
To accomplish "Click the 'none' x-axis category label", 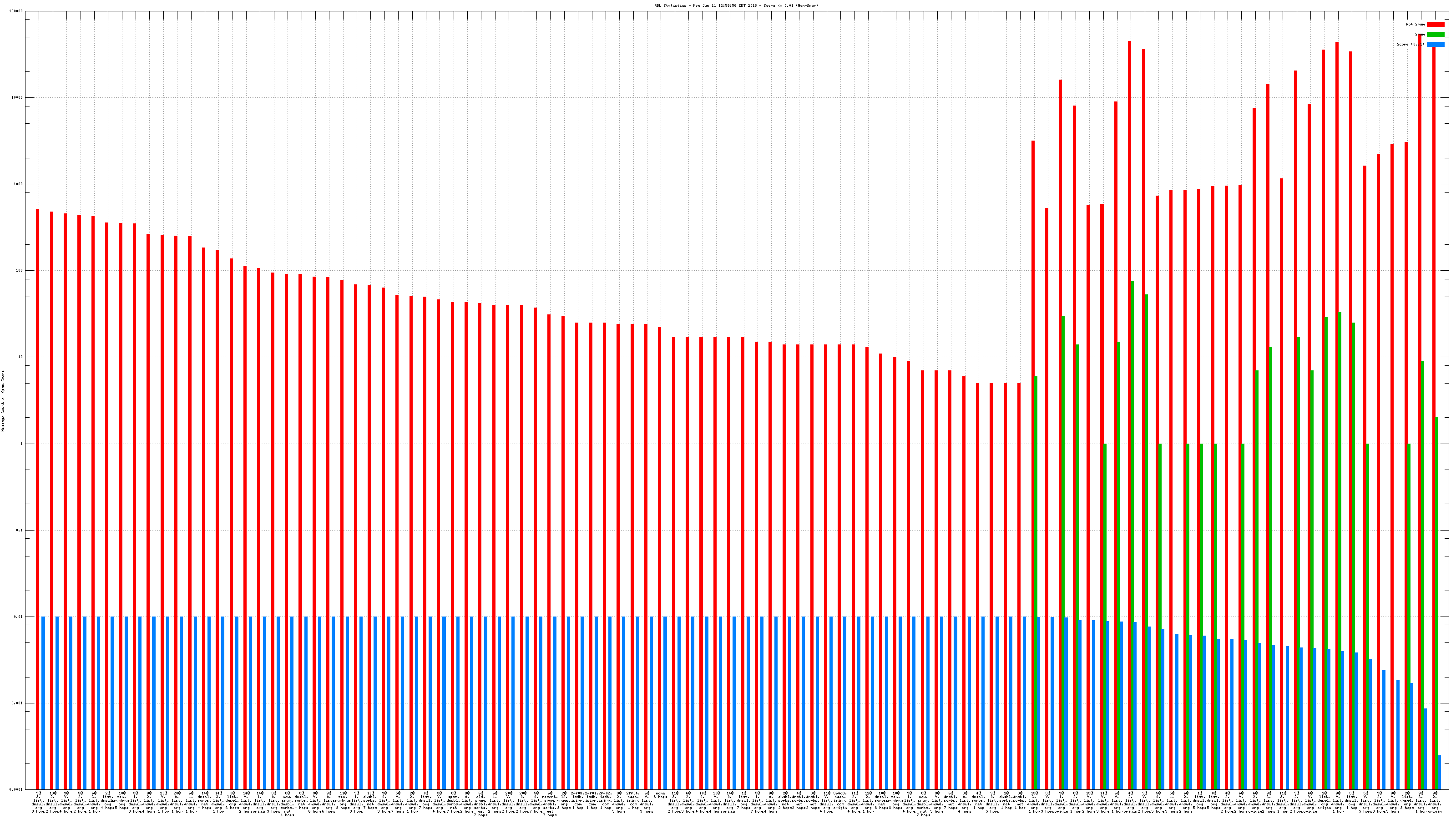I will (660, 793).
